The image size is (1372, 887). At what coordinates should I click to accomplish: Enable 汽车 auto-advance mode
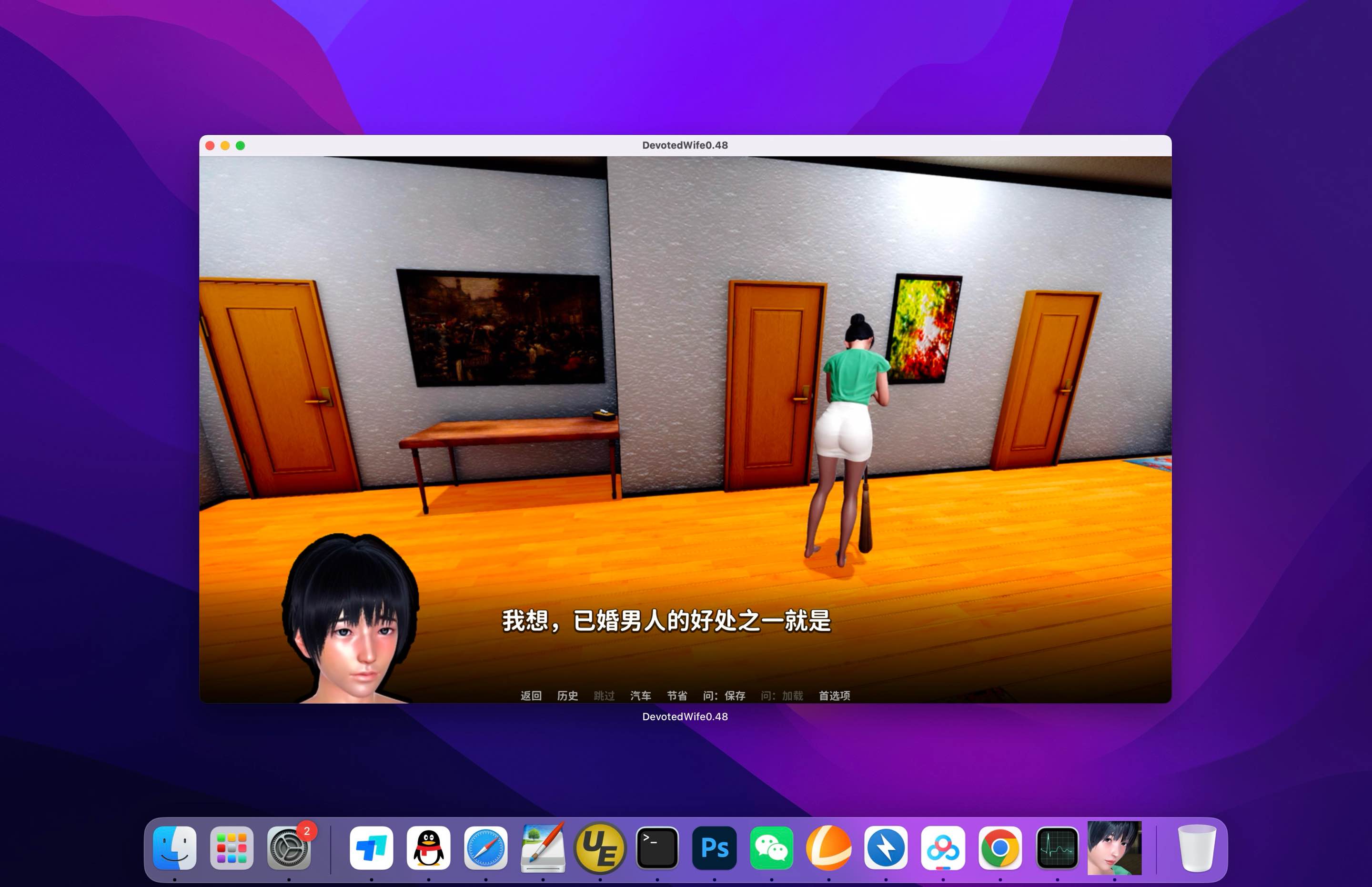point(640,696)
